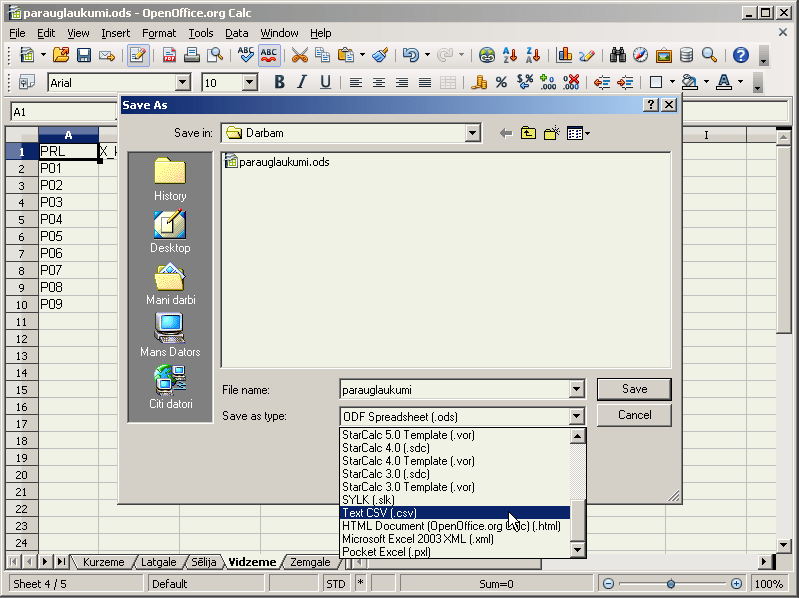Toggle Justified alignment
799x598 pixels.
click(425, 83)
